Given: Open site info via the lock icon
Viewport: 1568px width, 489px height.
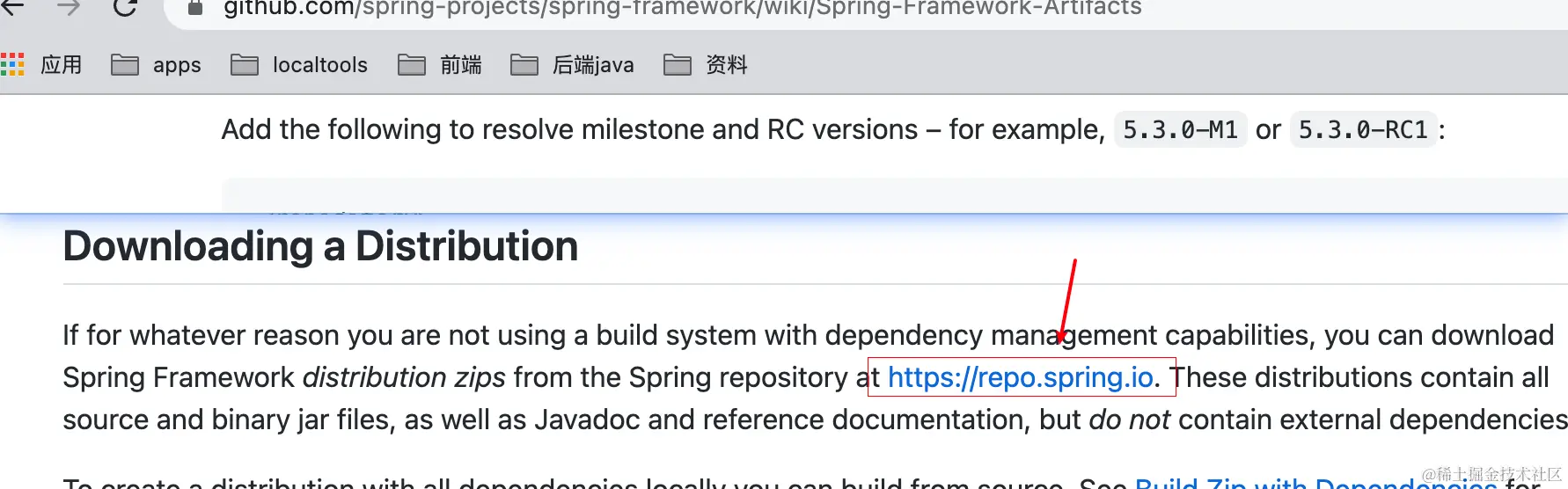Looking at the screenshot, I should (x=195, y=8).
